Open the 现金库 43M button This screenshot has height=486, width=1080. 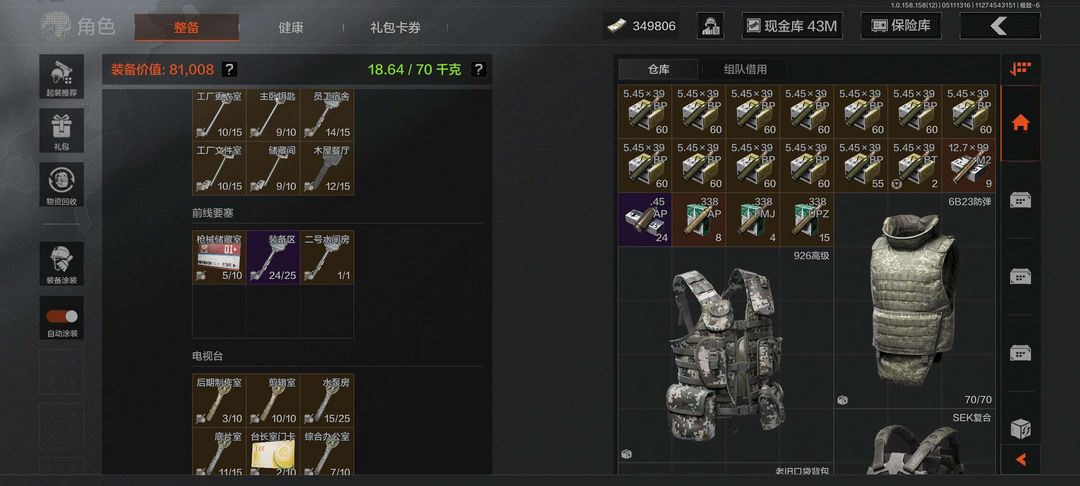(x=792, y=26)
